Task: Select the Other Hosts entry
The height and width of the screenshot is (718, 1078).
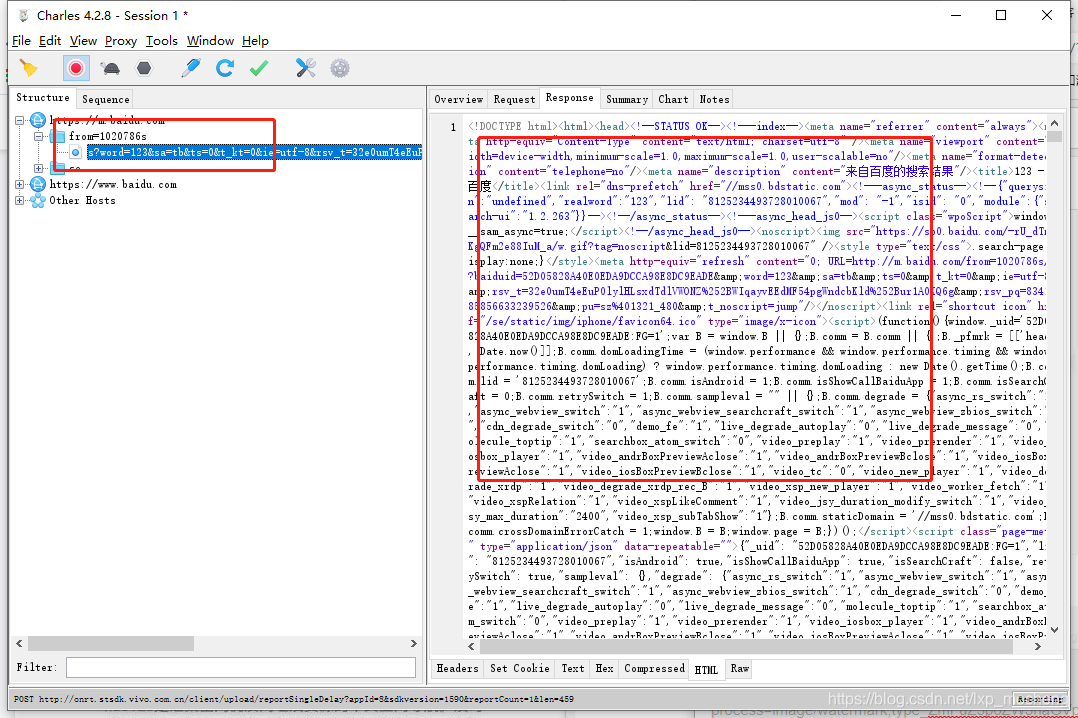Action: pos(82,201)
